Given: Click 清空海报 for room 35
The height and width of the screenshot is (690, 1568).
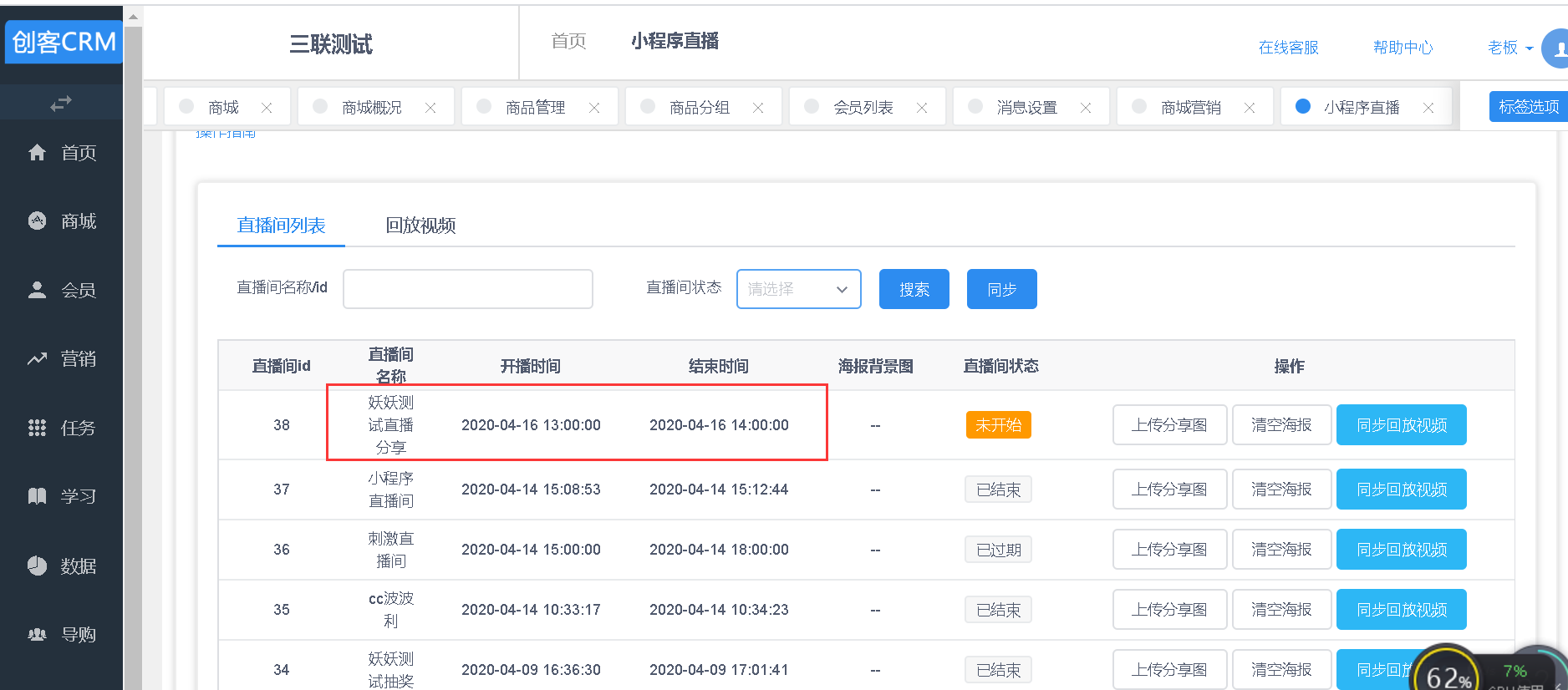Looking at the screenshot, I should [x=1282, y=610].
